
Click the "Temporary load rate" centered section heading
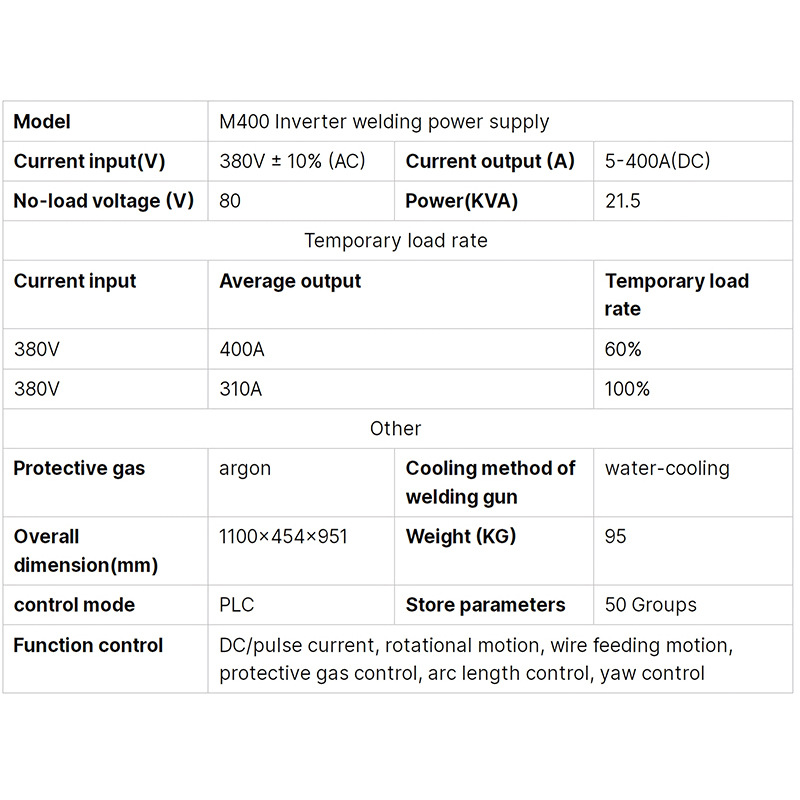[396, 241]
